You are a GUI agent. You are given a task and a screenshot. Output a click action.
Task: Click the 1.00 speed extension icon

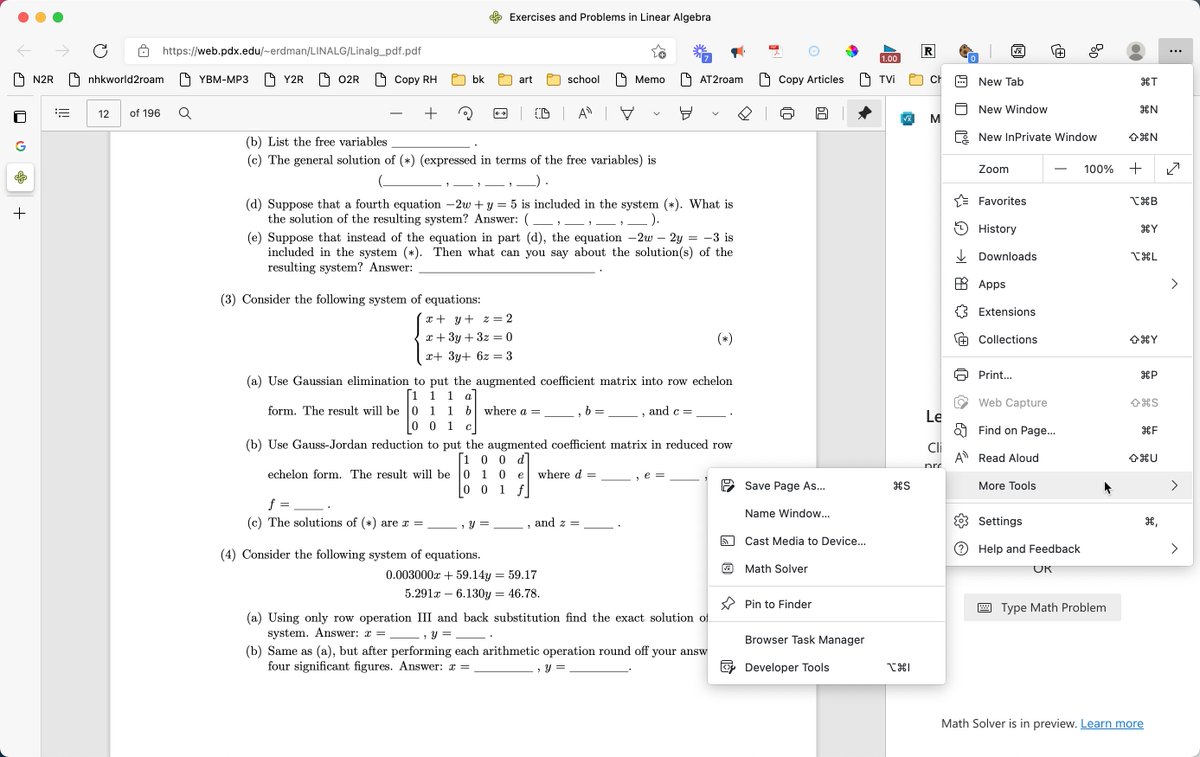(889, 53)
